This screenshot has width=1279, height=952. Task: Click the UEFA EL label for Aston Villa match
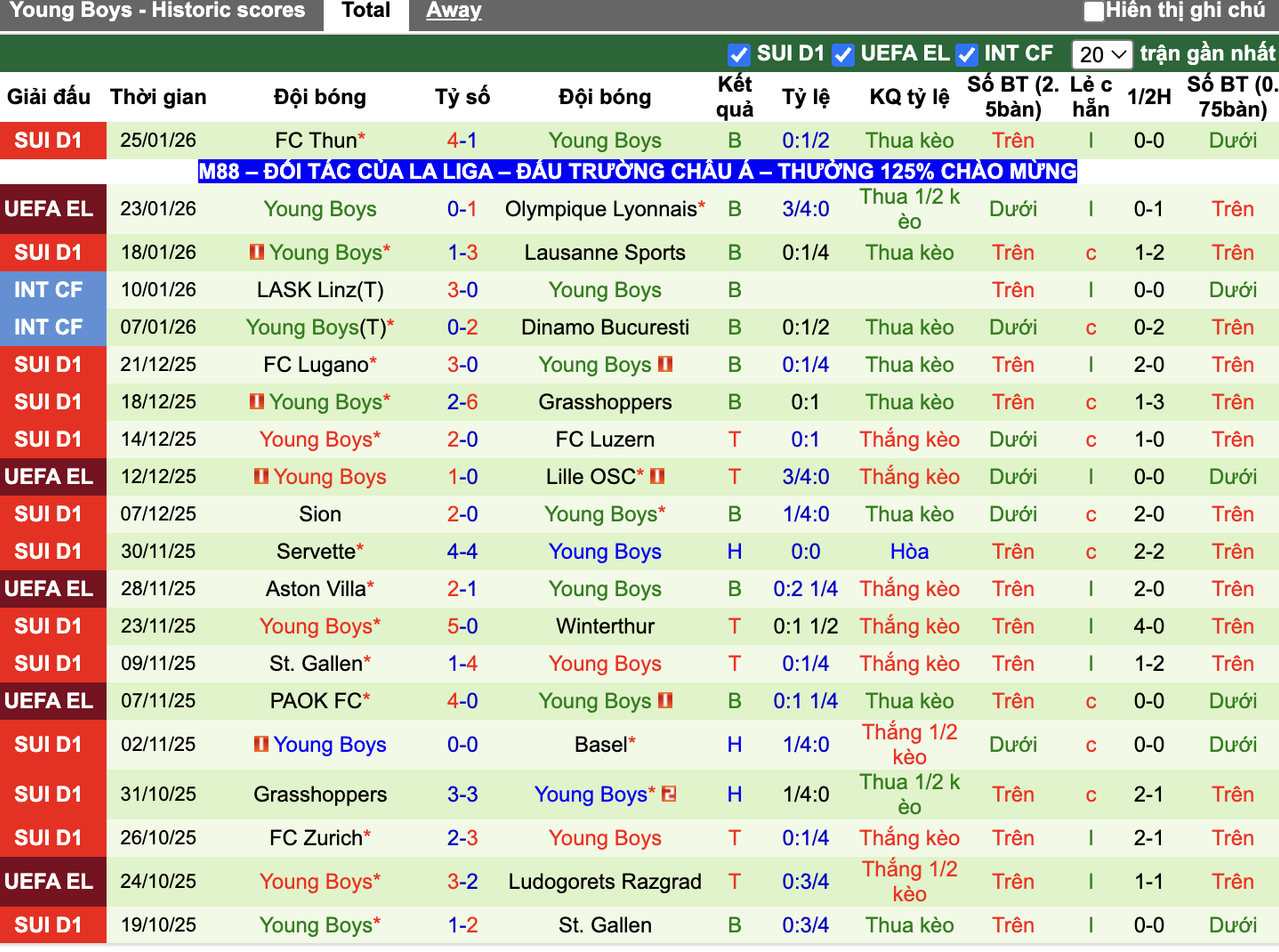pos(48,589)
